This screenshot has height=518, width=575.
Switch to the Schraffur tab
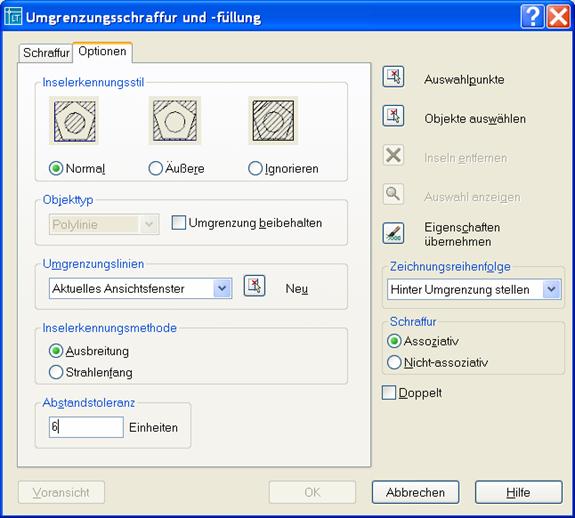pos(46,53)
